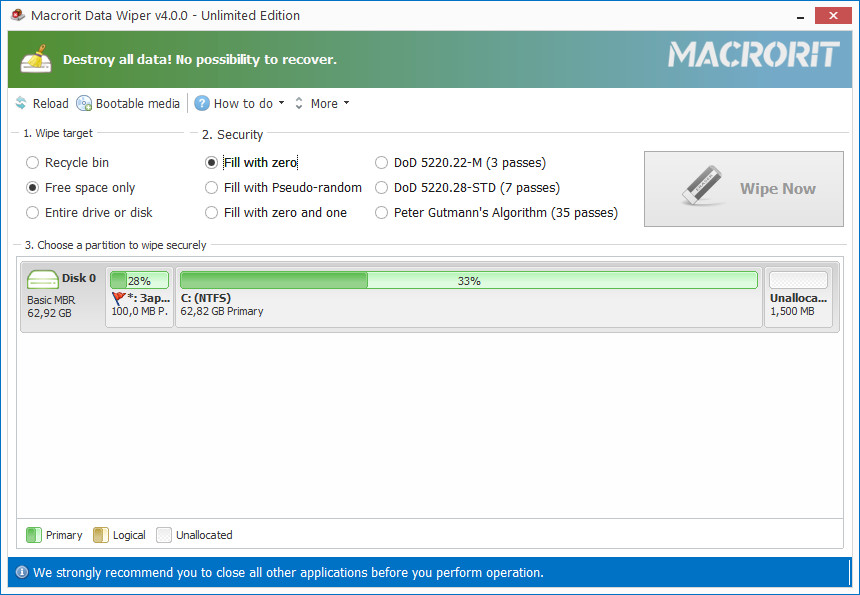The image size is (860, 595).
Task: Select the C: (NTFS) partition label
Action: (206, 298)
